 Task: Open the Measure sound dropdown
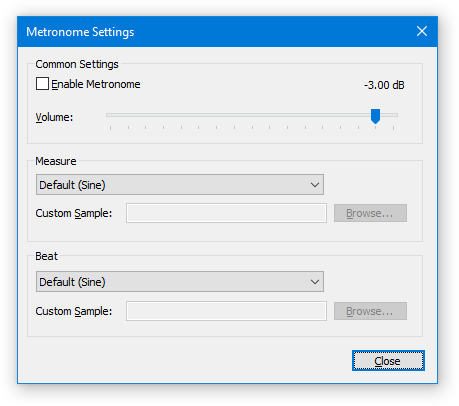point(180,185)
